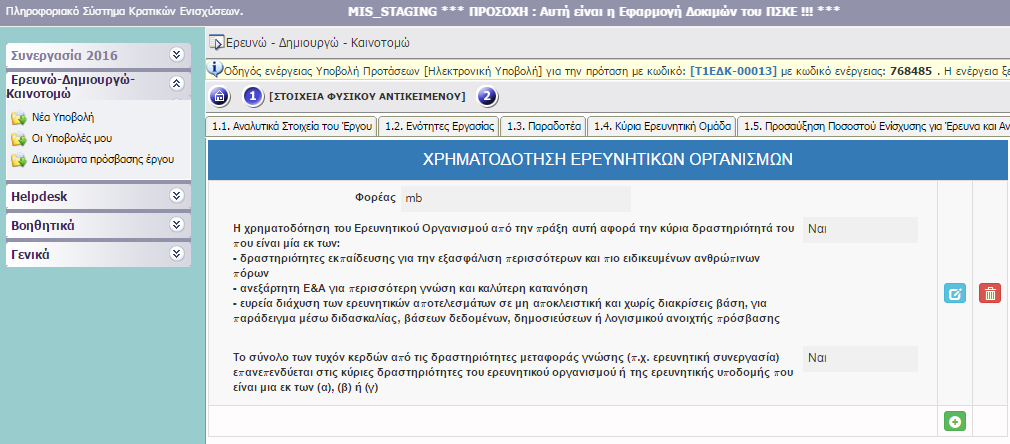Expand the Helpdesk section
The width and height of the screenshot is (1010, 444).
pos(176,195)
